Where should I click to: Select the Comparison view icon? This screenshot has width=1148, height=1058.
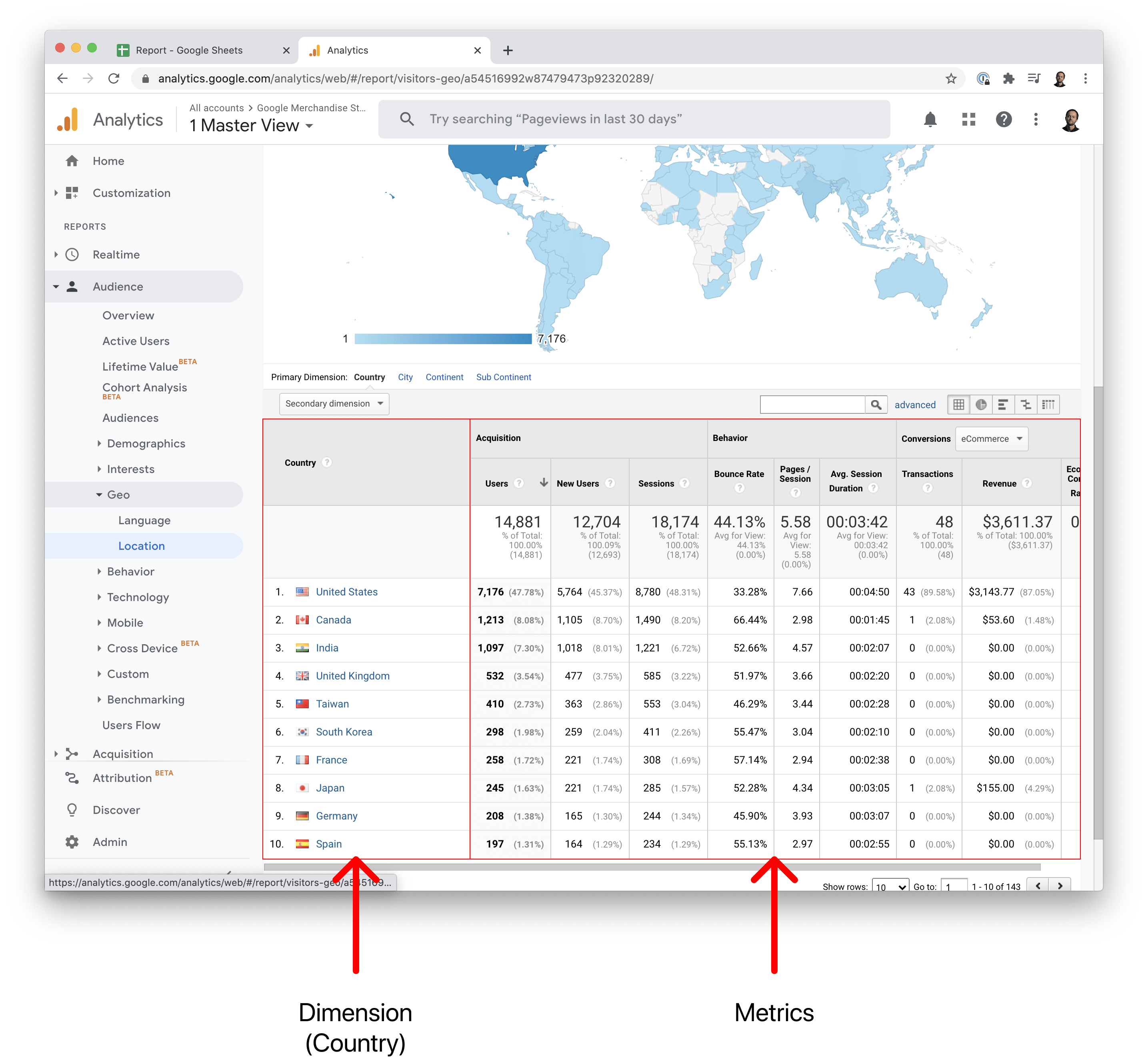point(1026,405)
